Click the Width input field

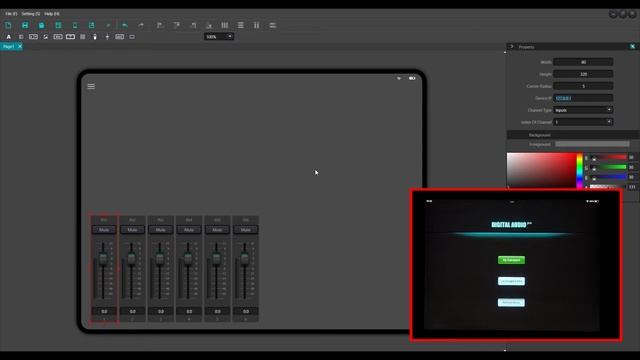pyautogui.click(x=583, y=62)
